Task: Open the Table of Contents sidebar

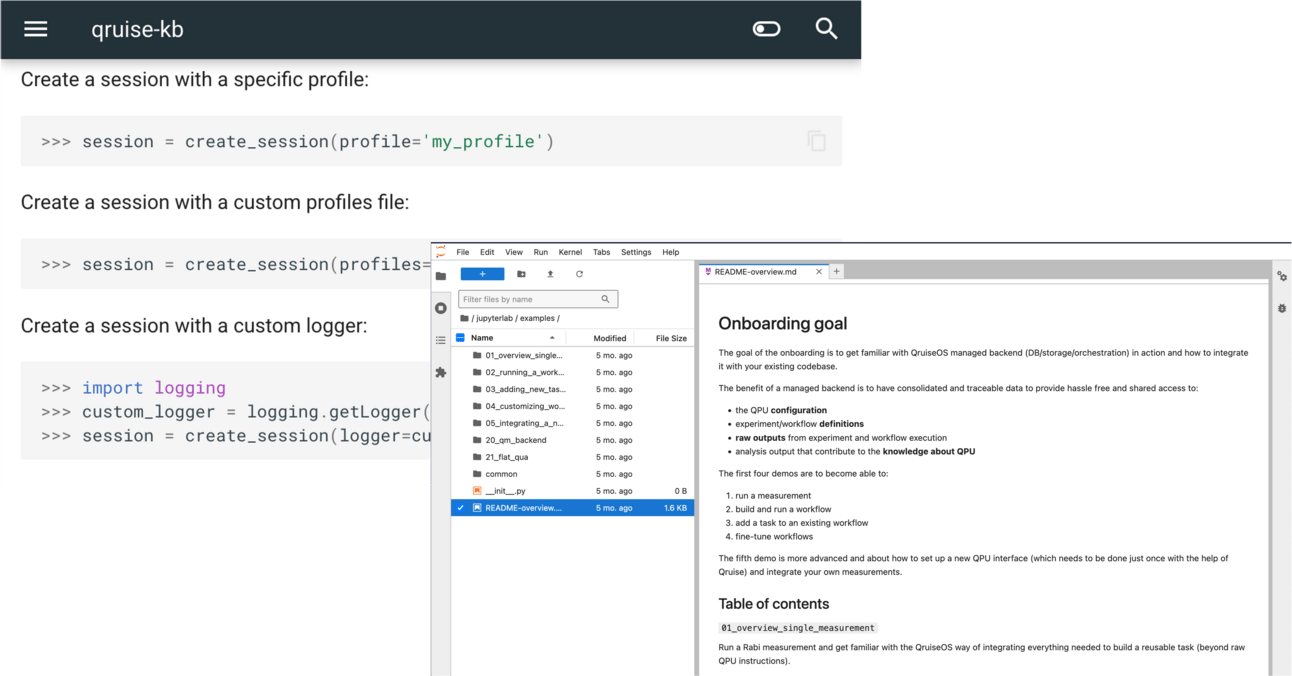Action: (x=441, y=340)
